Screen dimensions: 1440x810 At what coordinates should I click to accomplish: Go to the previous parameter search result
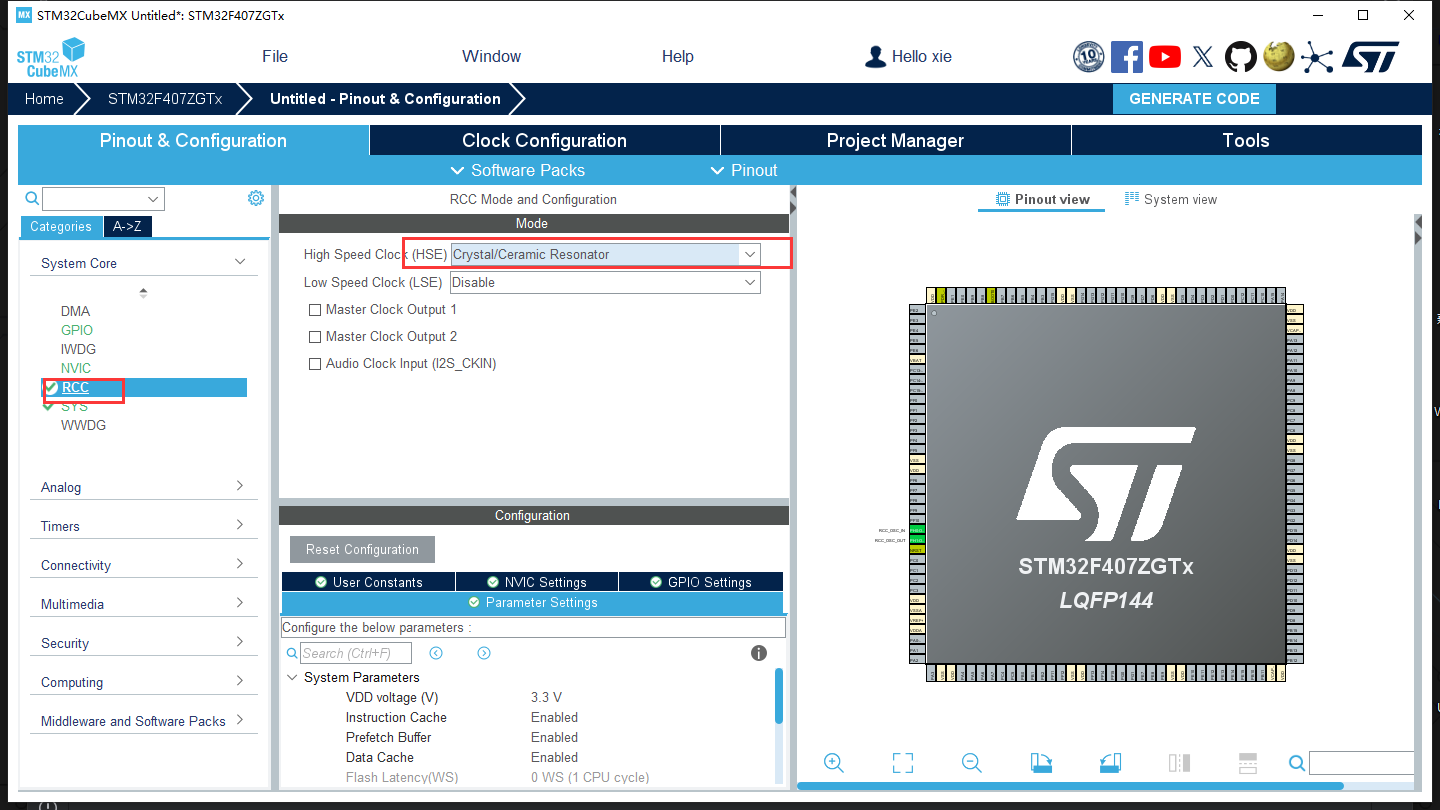pyautogui.click(x=436, y=653)
